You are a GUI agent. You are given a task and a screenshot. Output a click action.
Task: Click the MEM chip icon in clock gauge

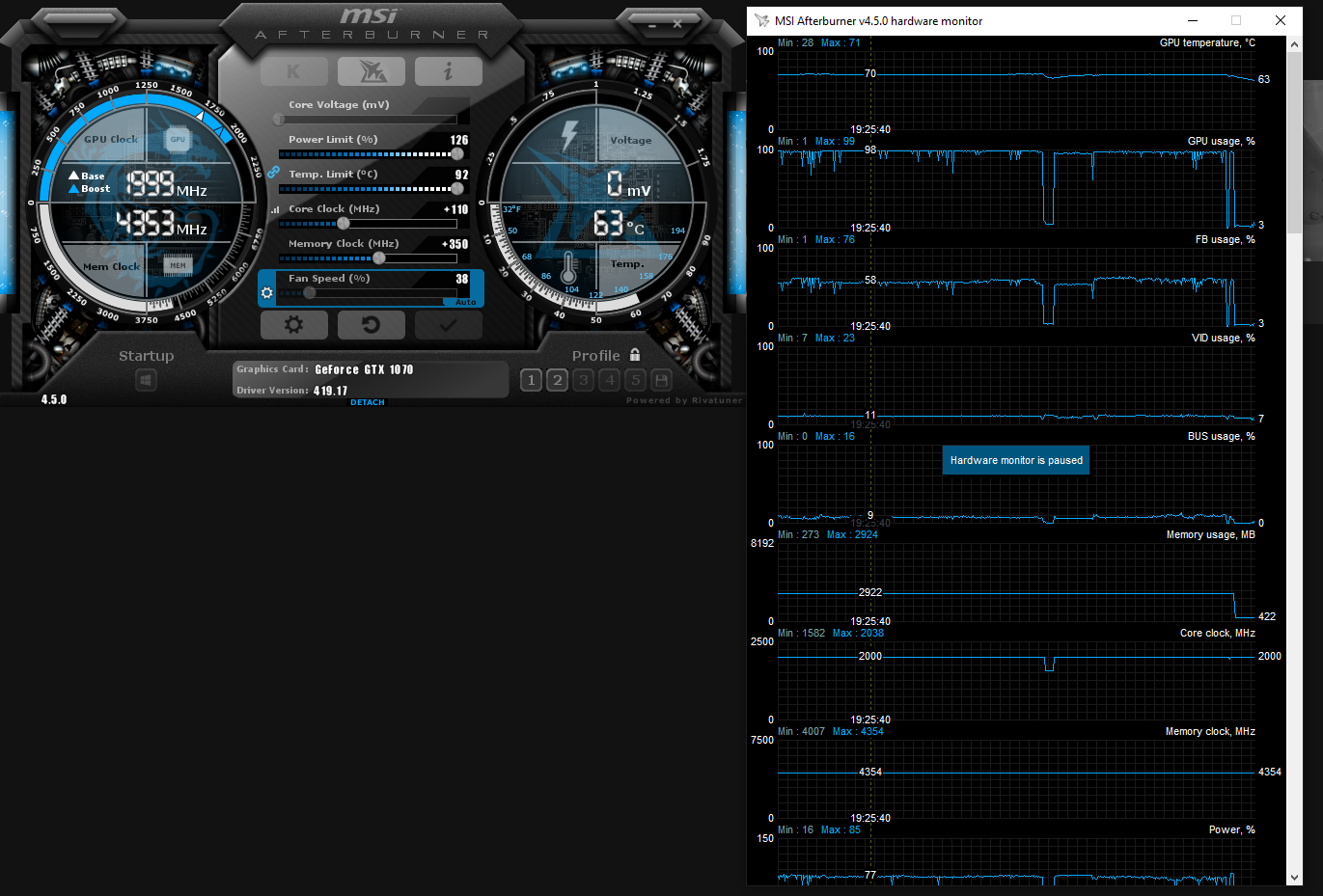point(178,265)
